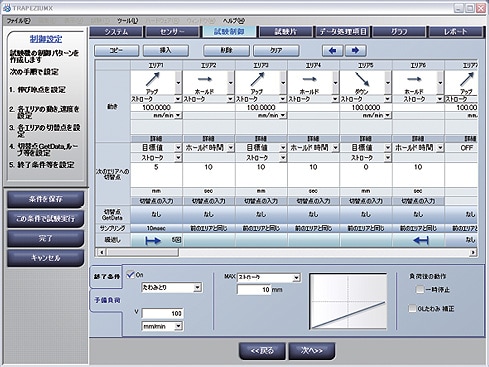Select the 終了条件 side tab

click(106, 277)
